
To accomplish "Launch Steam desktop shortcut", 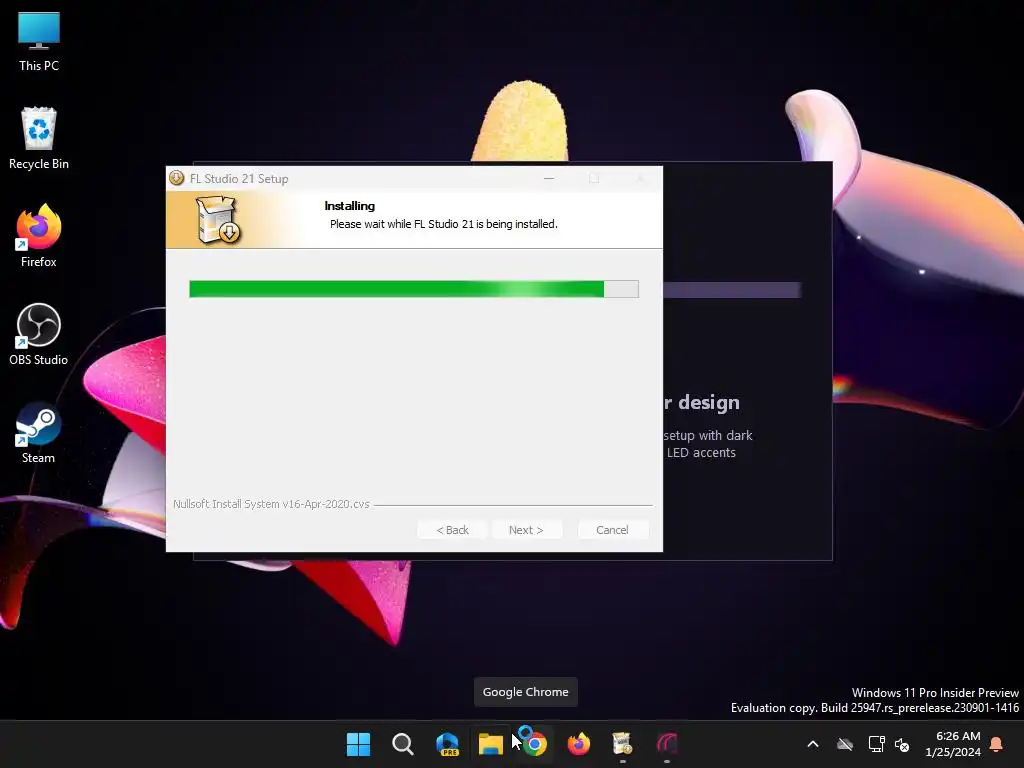I will click(x=39, y=432).
